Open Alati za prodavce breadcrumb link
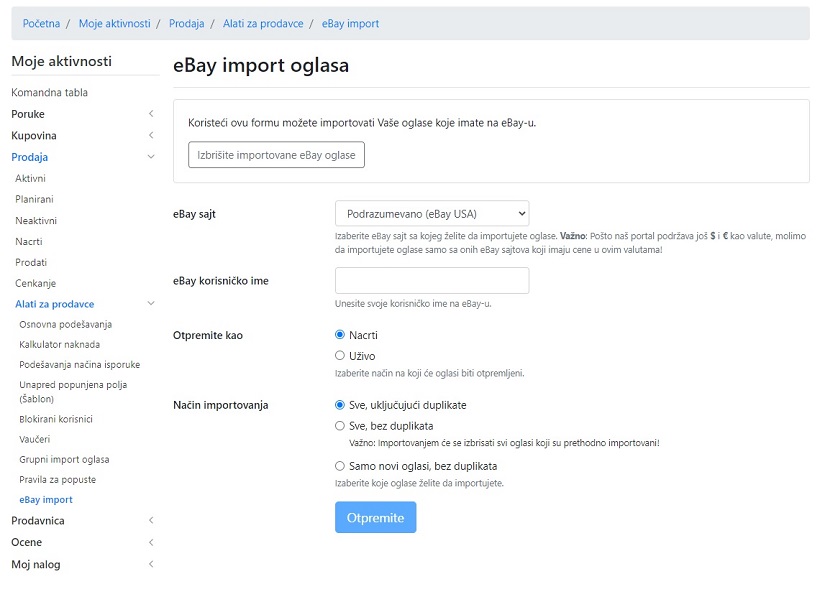The image size is (825, 597). pos(263,24)
